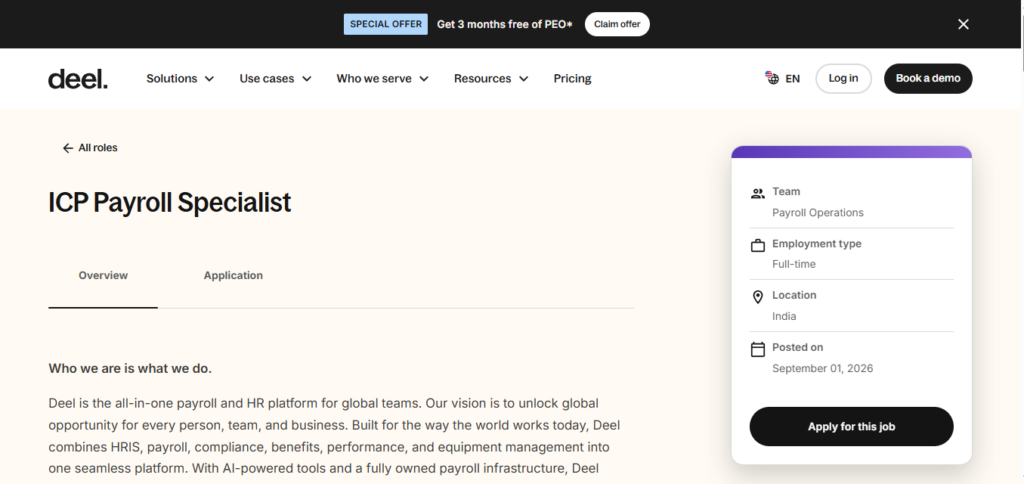Screen dimensions: 1024x484
Task: Click the Claim offer button
Action: pos(617,24)
